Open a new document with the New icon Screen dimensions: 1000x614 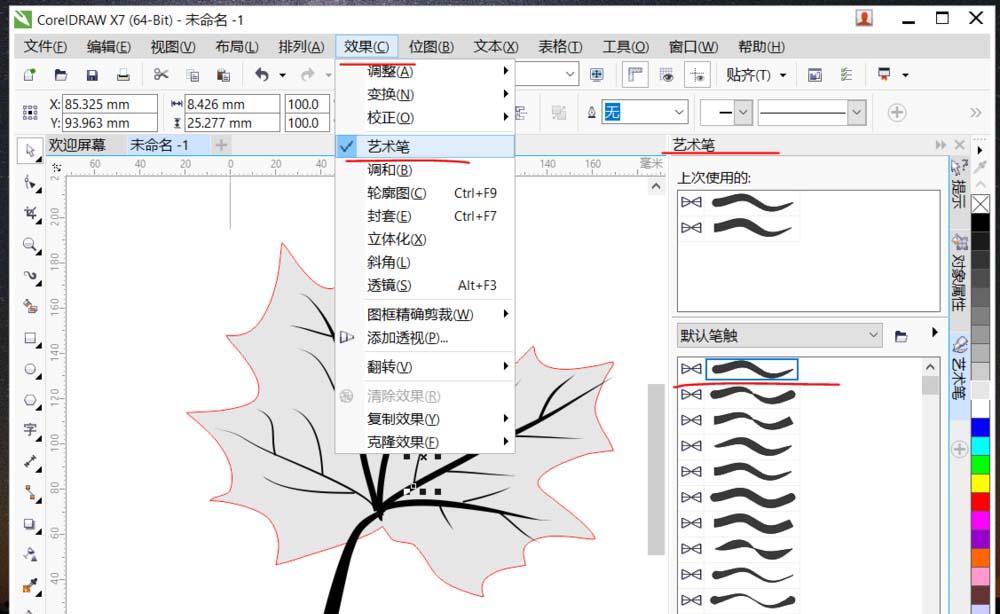(28, 74)
